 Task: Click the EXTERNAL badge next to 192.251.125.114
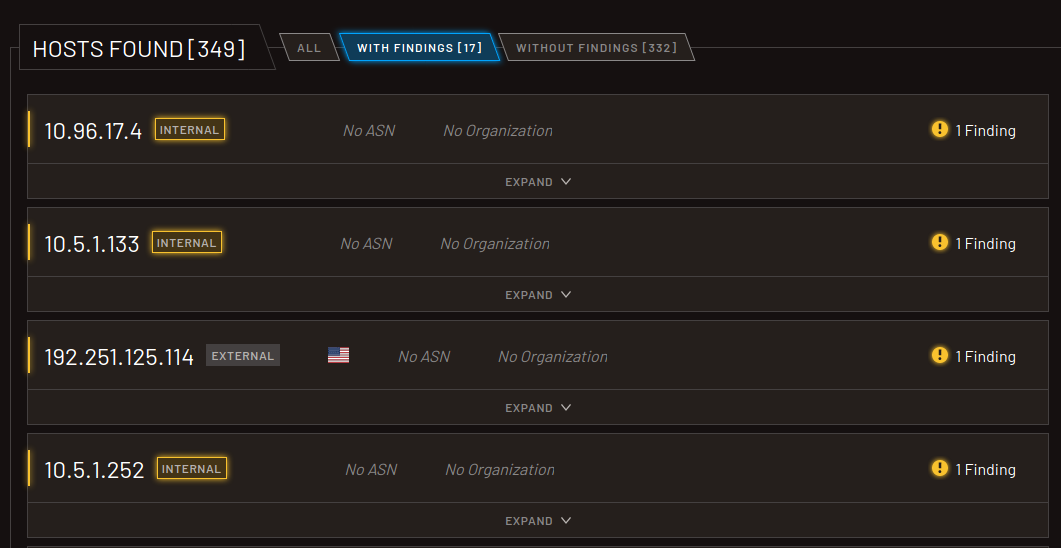click(243, 356)
